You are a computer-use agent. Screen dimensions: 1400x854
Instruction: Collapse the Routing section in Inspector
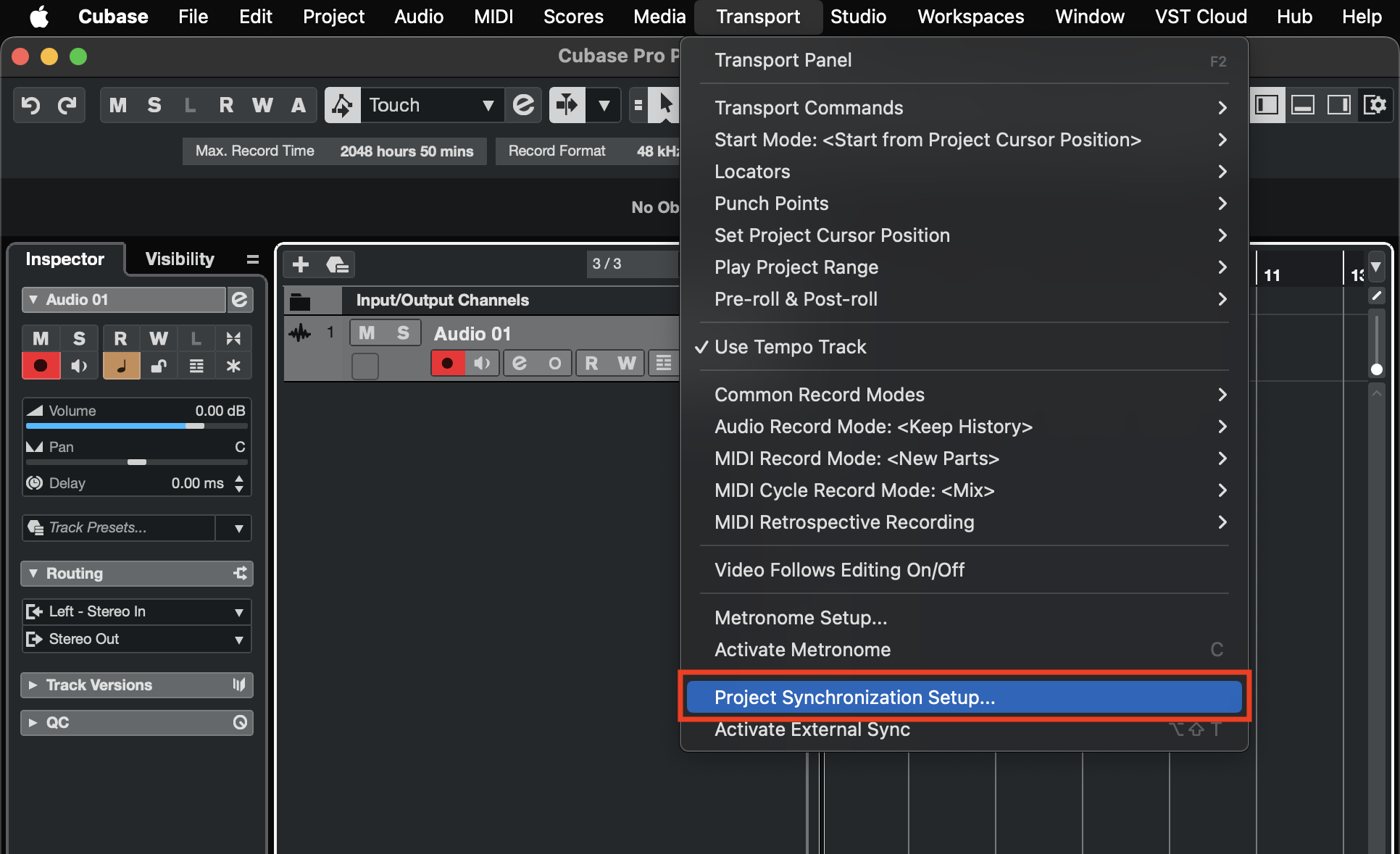tap(33, 574)
